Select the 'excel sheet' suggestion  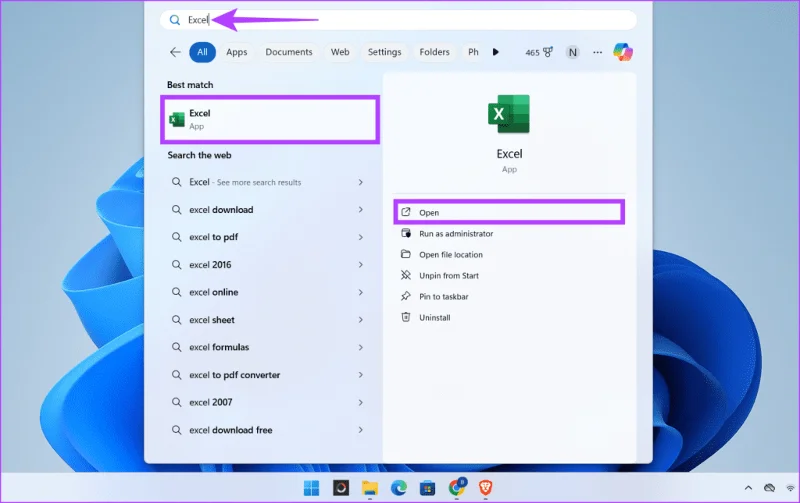[268, 320]
